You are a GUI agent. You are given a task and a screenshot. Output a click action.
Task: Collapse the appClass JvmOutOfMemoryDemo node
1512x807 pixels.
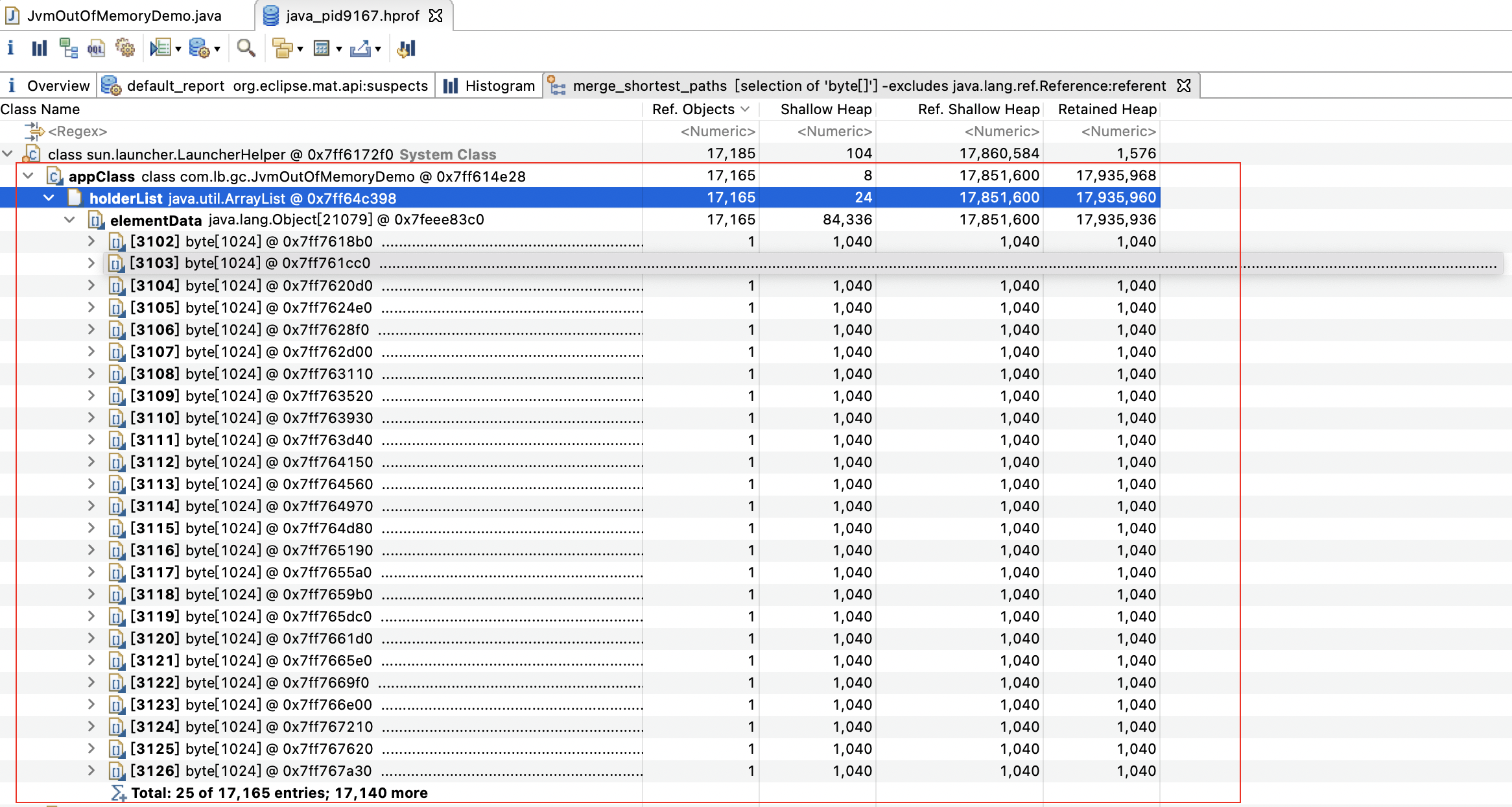(x=29, y=176)
